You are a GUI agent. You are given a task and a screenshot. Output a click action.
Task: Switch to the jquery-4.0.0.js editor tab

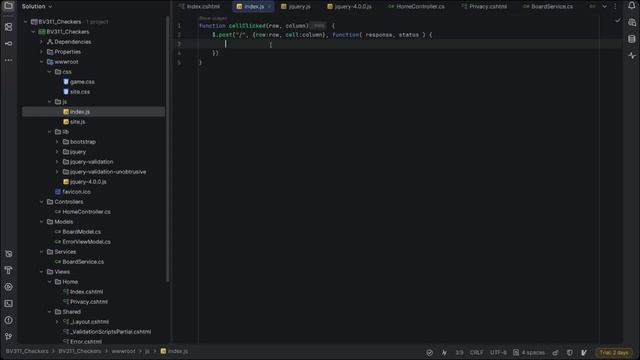(x=349, y=7)
